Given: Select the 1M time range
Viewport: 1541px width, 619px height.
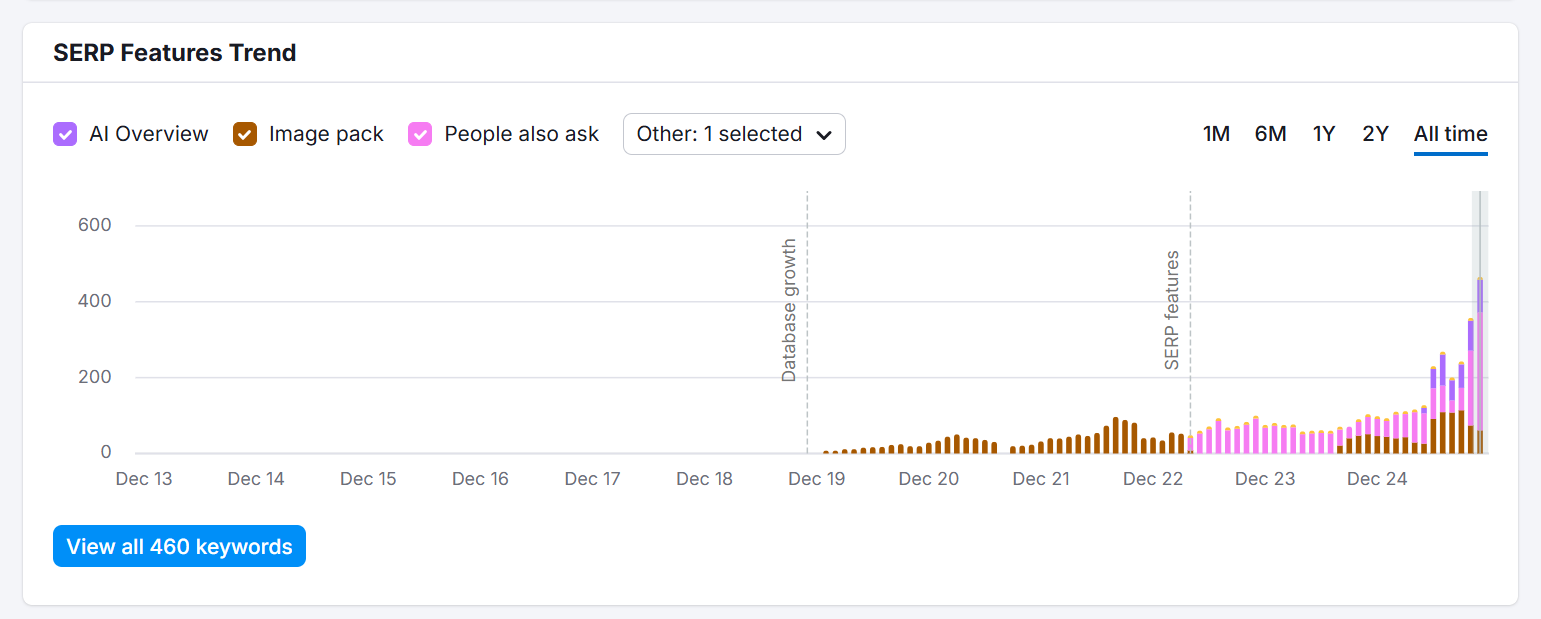Looking at the screenshot, I should coord(1216,134).
